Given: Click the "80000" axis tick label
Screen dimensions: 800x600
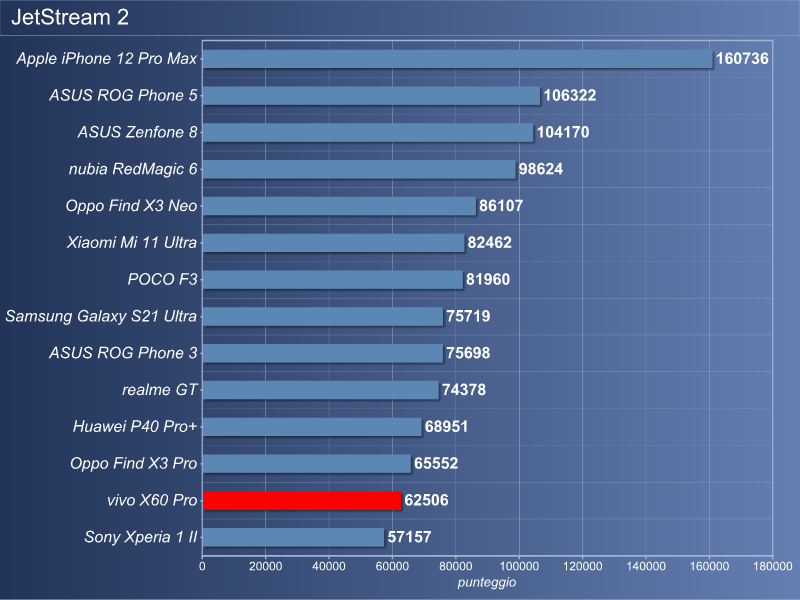Looking at the screenshot, I should 456,566.
